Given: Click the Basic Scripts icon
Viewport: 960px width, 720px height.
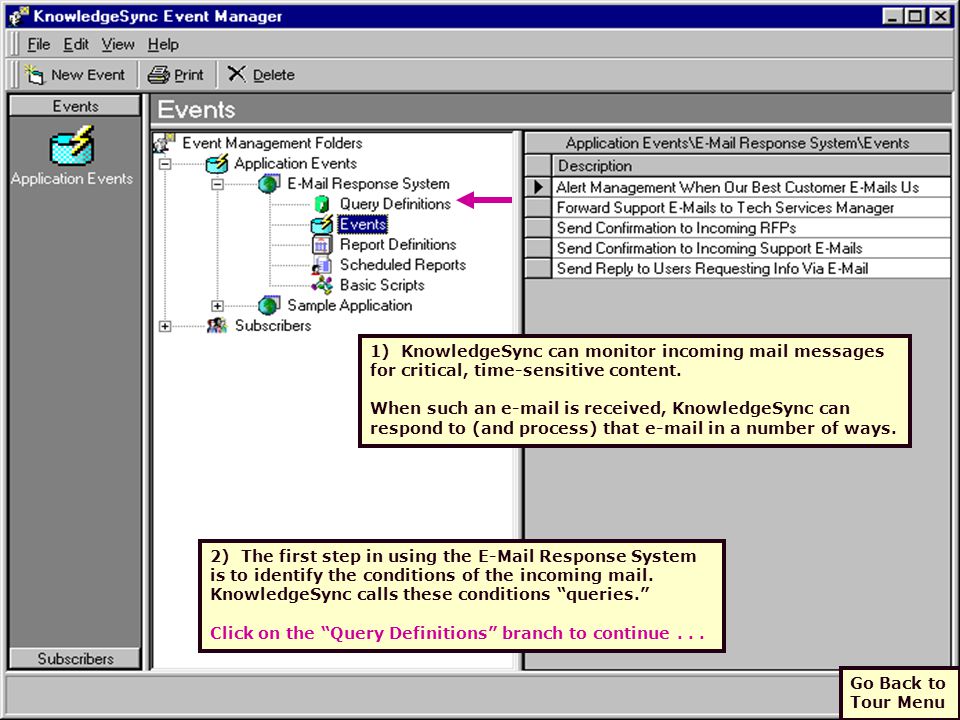Looking at the screenshot, I should [x=322, y=285].
